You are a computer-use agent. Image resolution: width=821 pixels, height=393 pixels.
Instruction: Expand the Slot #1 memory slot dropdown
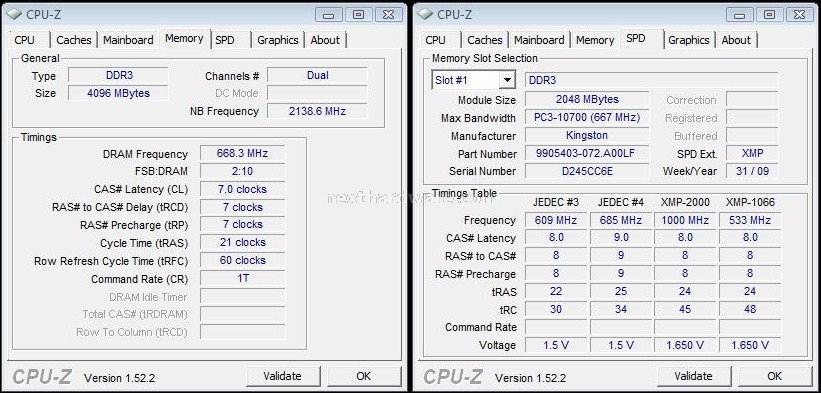507,81
